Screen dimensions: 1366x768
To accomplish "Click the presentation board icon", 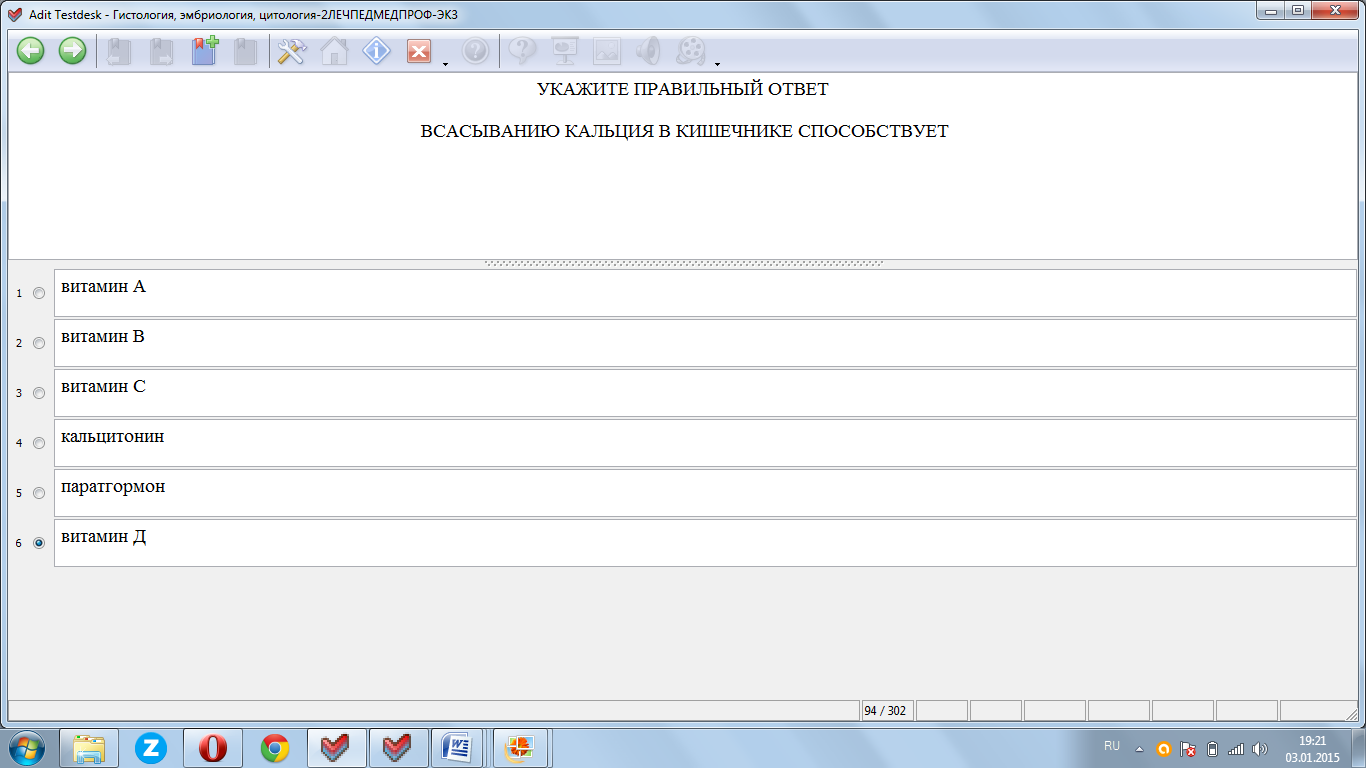I will (x=565, y=51).
